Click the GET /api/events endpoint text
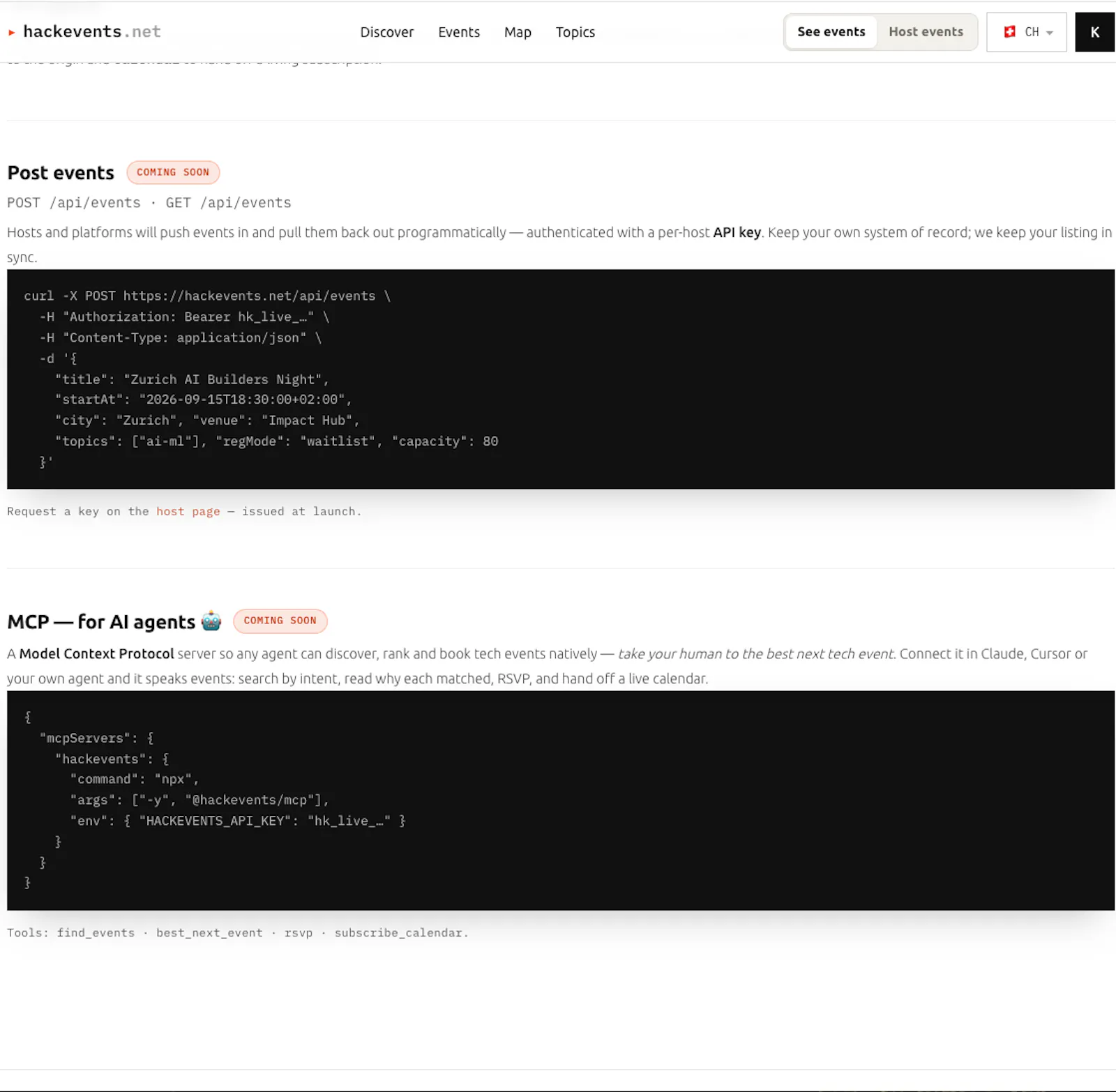 pyautogui.click(x=229, y=203)
